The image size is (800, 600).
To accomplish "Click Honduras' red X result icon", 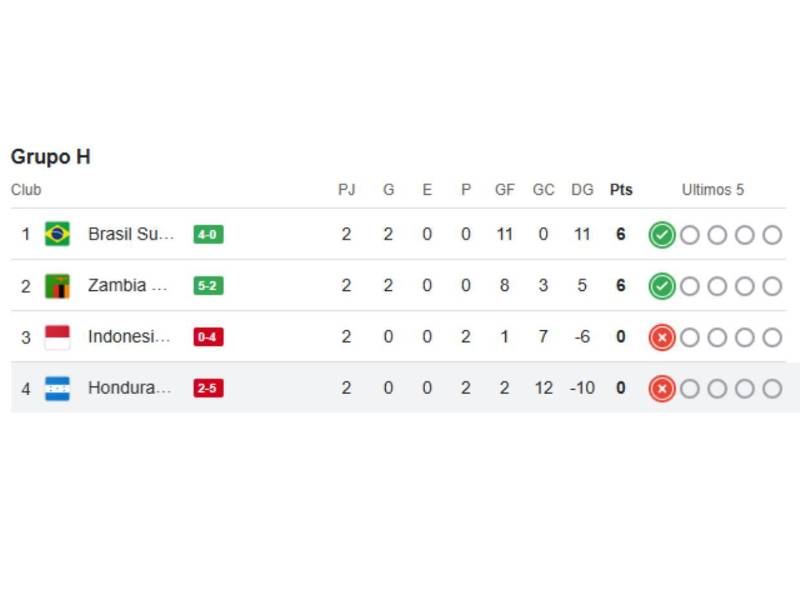I will [662, 388].
